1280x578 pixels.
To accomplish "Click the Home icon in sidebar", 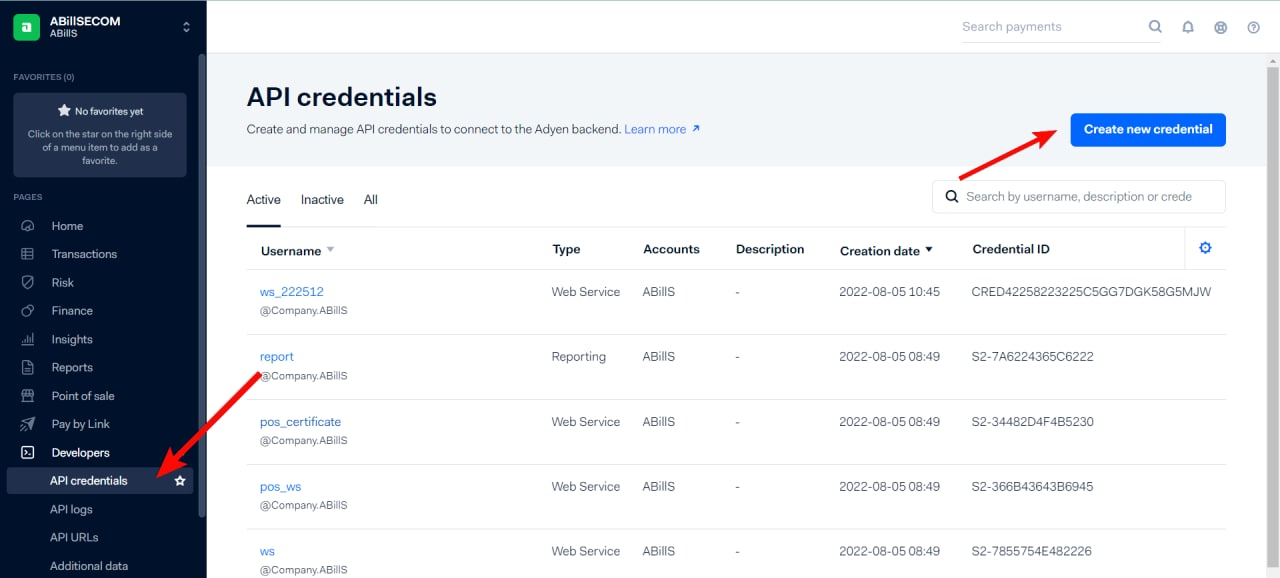I will click(x=28, y=226).
